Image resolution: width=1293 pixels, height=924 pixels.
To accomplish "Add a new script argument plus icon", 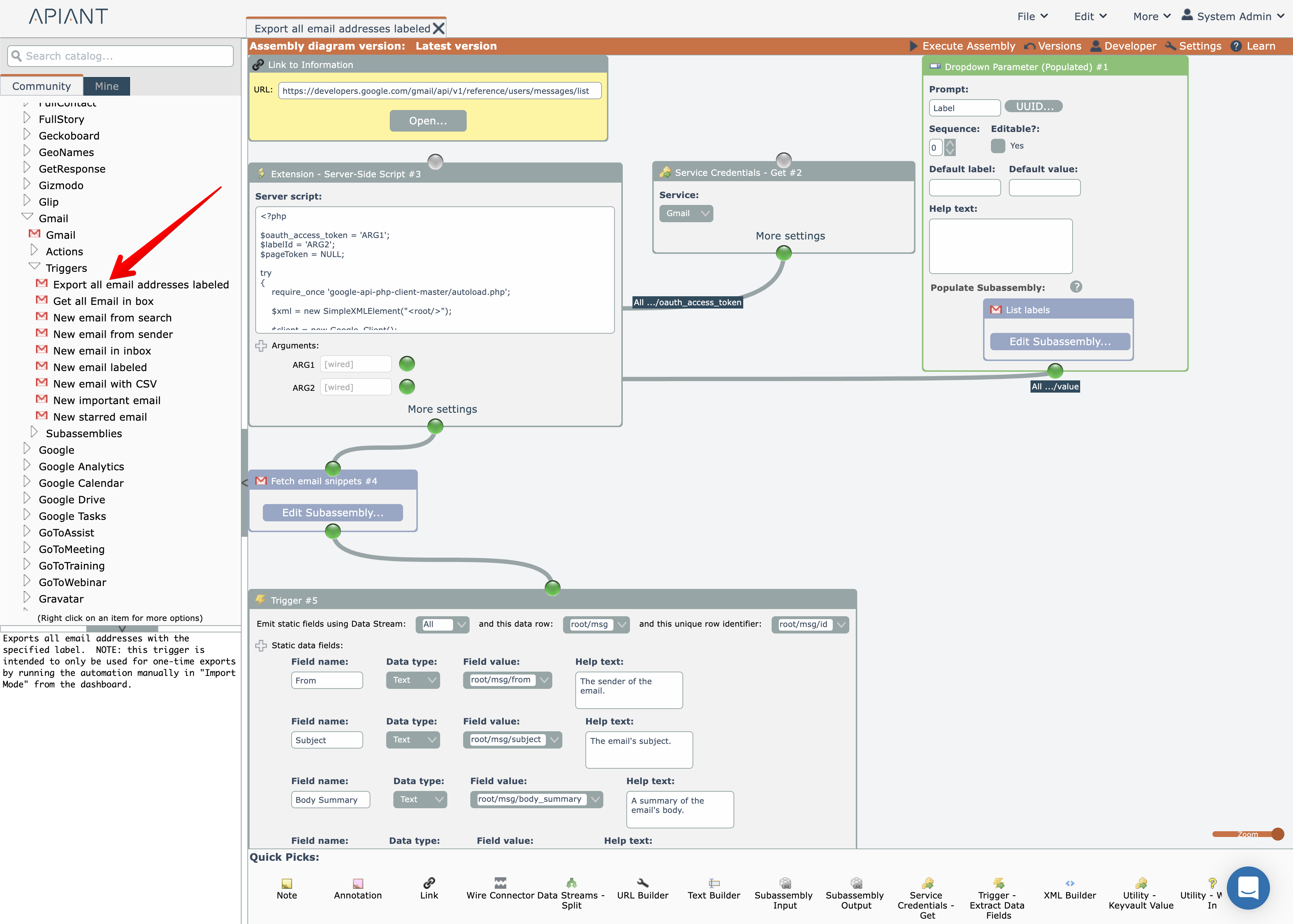I will pyautogui.click(x=261, y=346).
